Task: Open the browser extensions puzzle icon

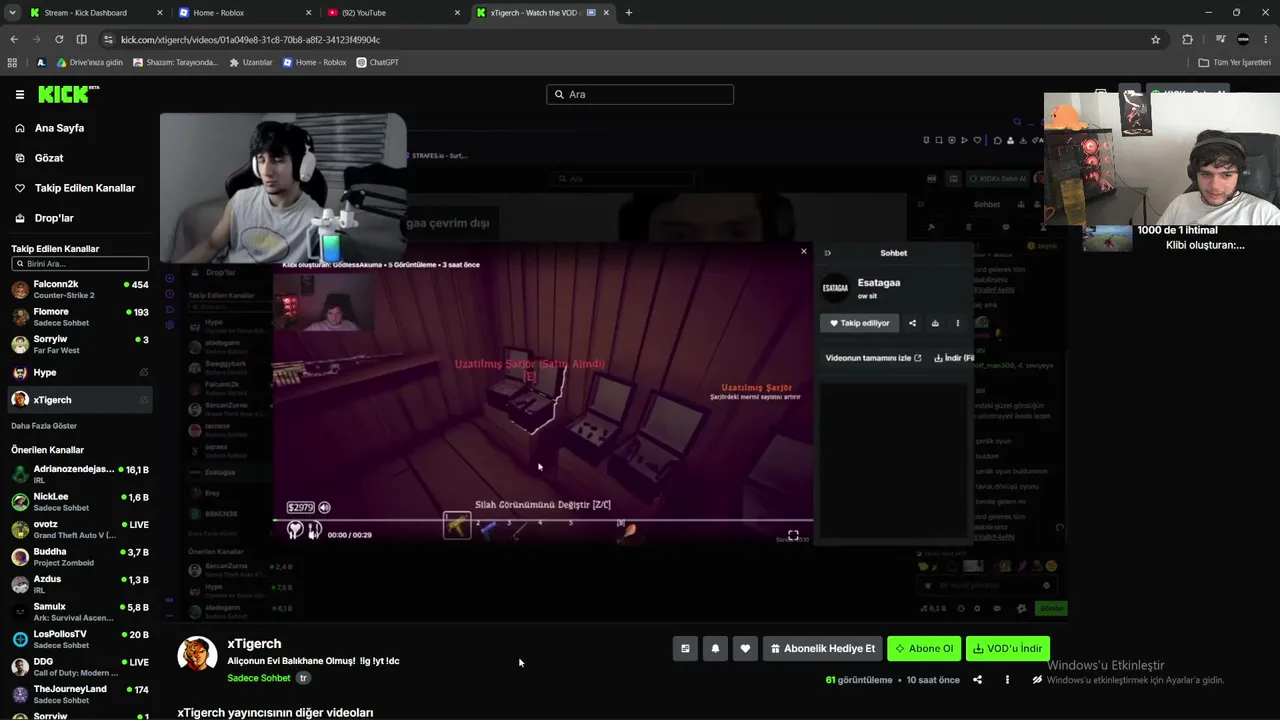Action: (x=1188, y=40)
